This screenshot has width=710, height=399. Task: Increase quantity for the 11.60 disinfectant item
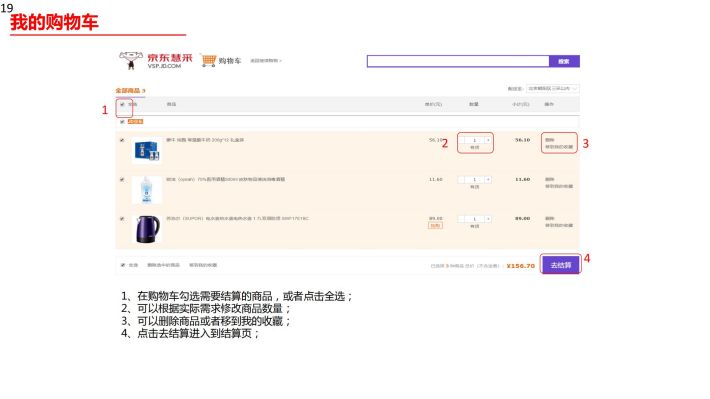pyautogui.click(x=488, y=180)
